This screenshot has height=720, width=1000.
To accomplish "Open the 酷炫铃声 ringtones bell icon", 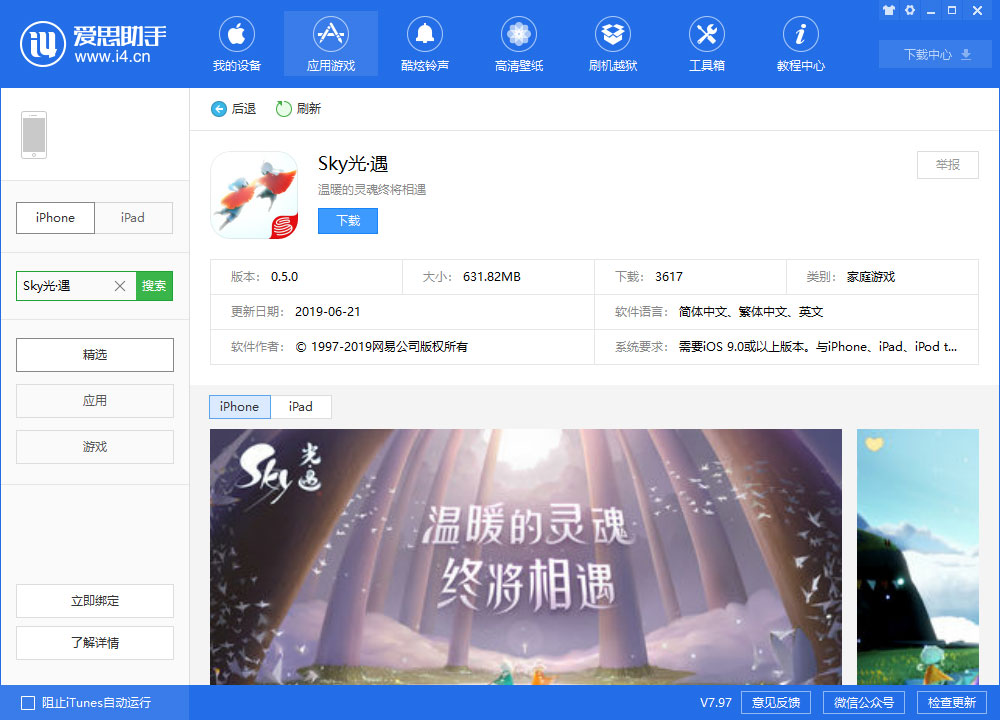I will 425,35.
